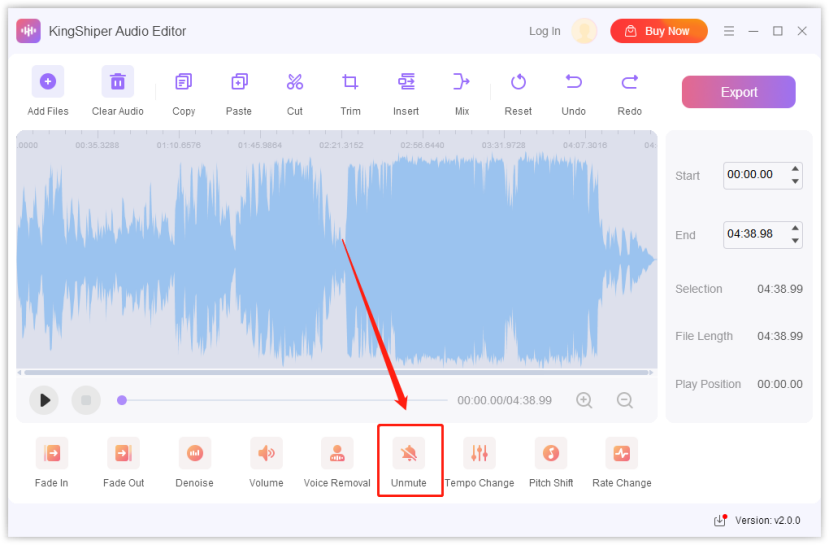Maximize the KingShiper window
The image size is (830, 545).
(x=778, y=31)
